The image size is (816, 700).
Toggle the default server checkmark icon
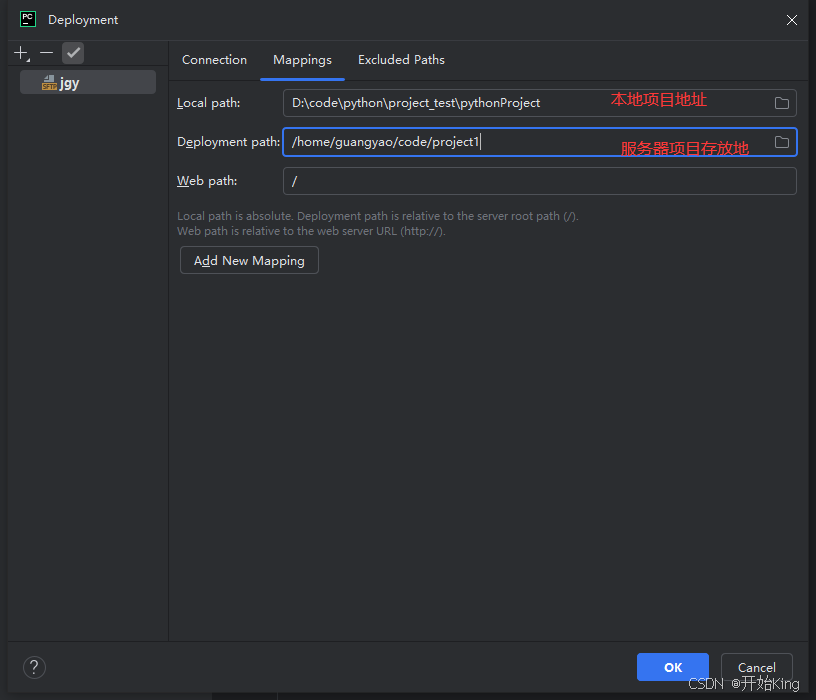[73, 53]
